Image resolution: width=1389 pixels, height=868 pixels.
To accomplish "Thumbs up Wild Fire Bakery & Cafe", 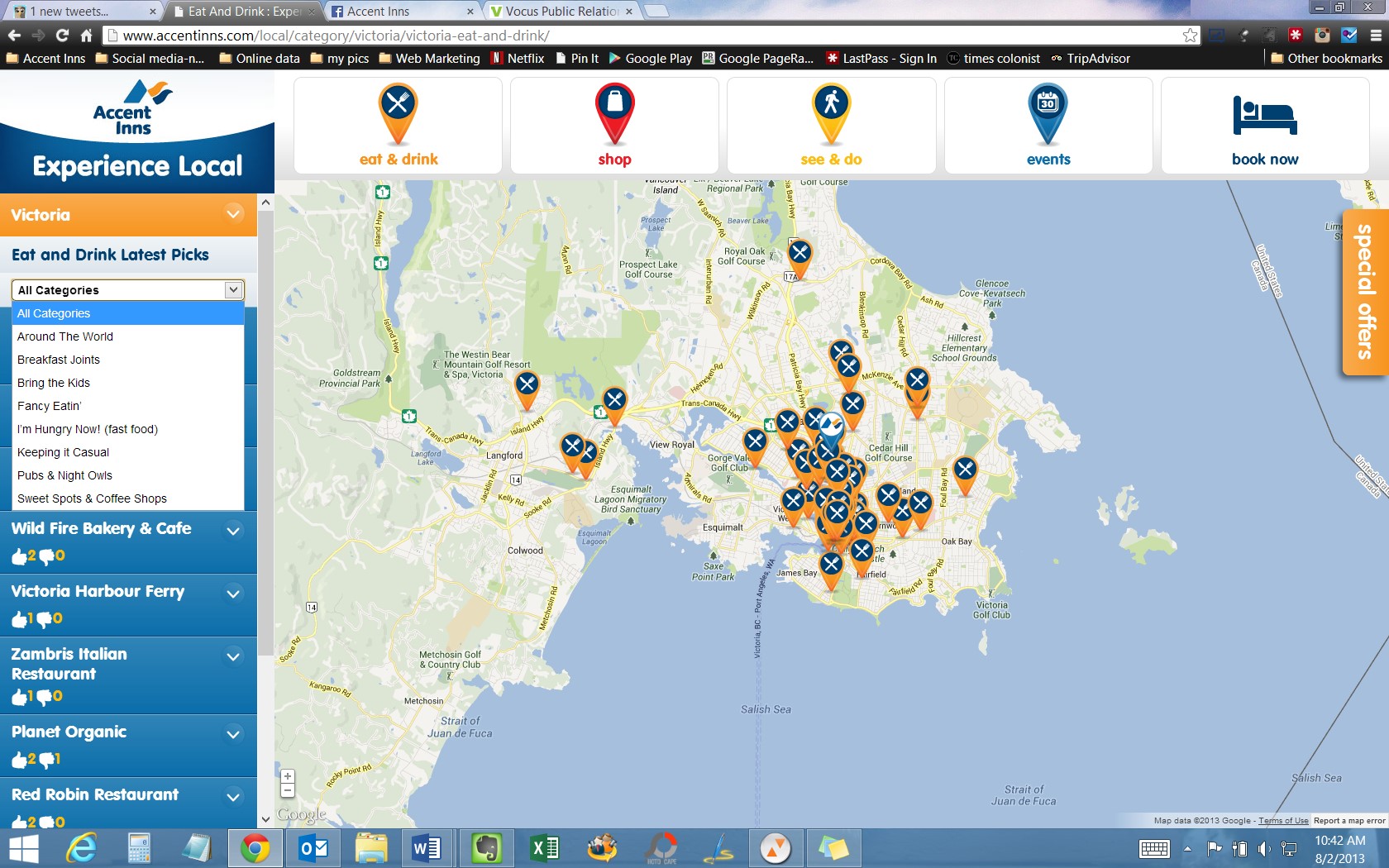I will point(19,557).
